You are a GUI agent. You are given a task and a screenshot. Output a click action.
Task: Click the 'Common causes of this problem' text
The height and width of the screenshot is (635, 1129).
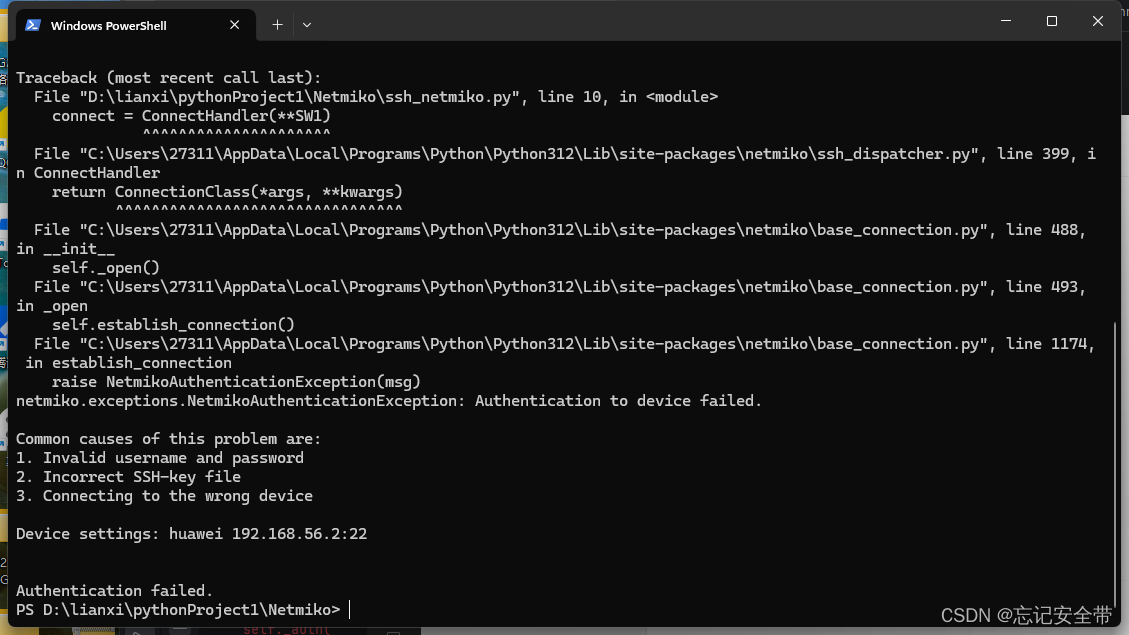point(168,438)
